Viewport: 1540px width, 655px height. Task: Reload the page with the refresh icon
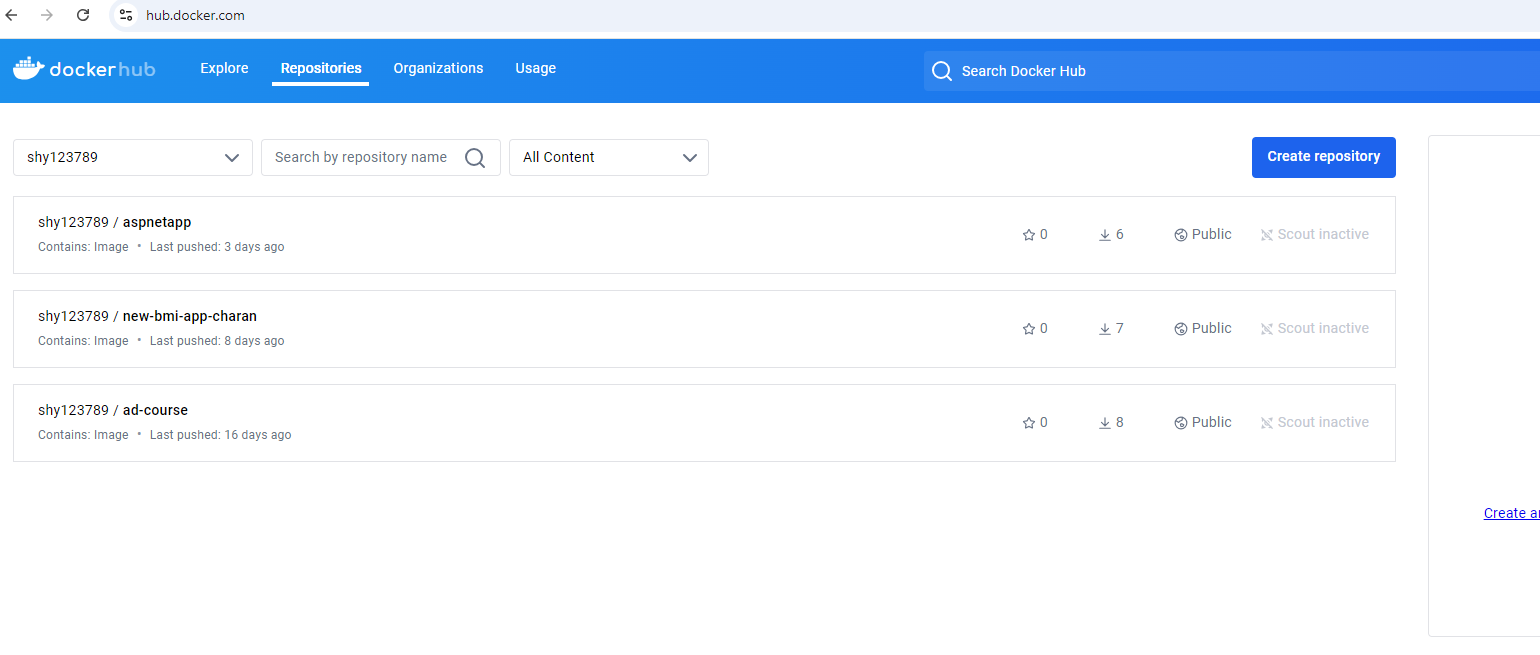83,15
